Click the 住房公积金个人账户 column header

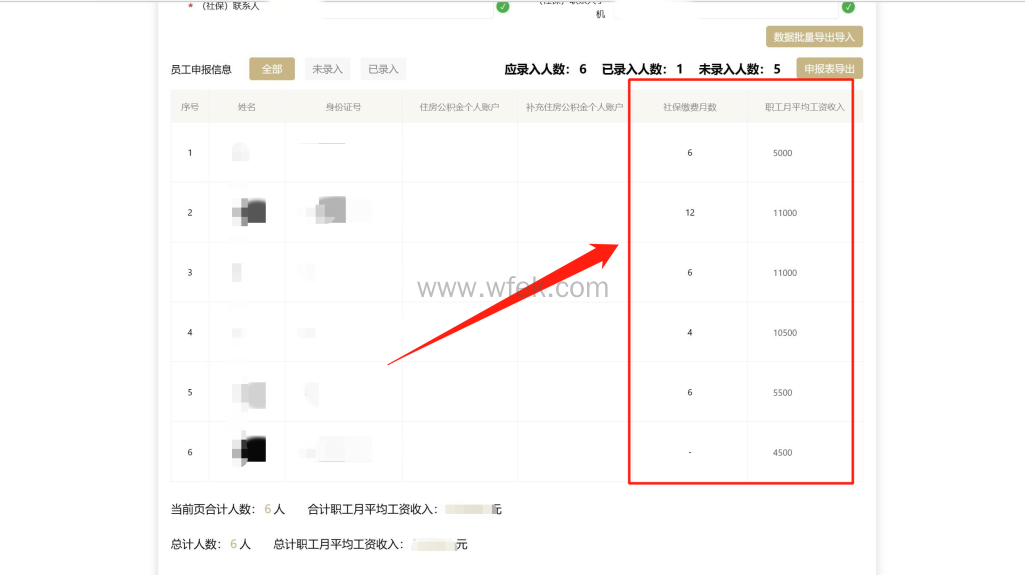coord(459,107)
